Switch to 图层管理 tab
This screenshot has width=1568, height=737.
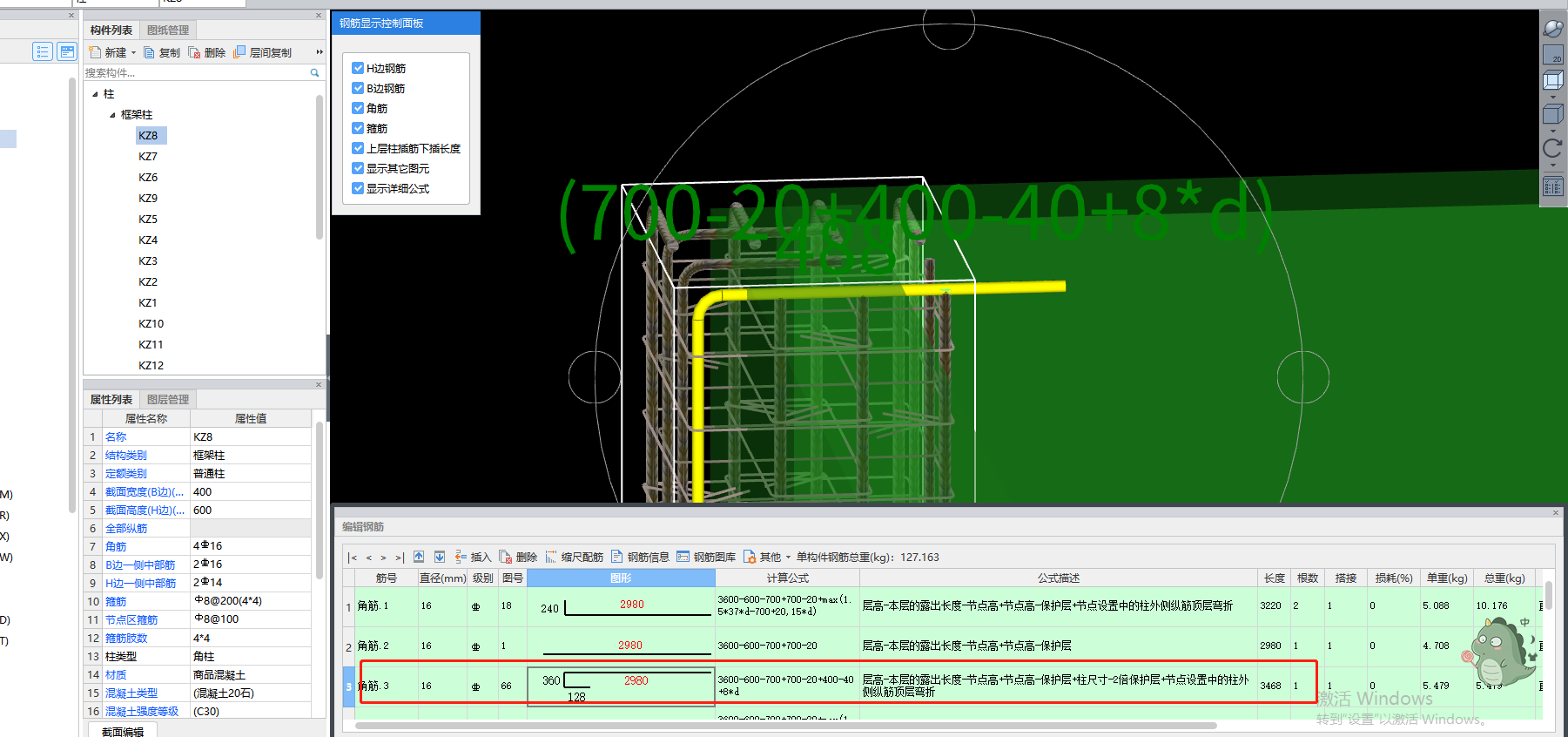click(x=168, y=400)
